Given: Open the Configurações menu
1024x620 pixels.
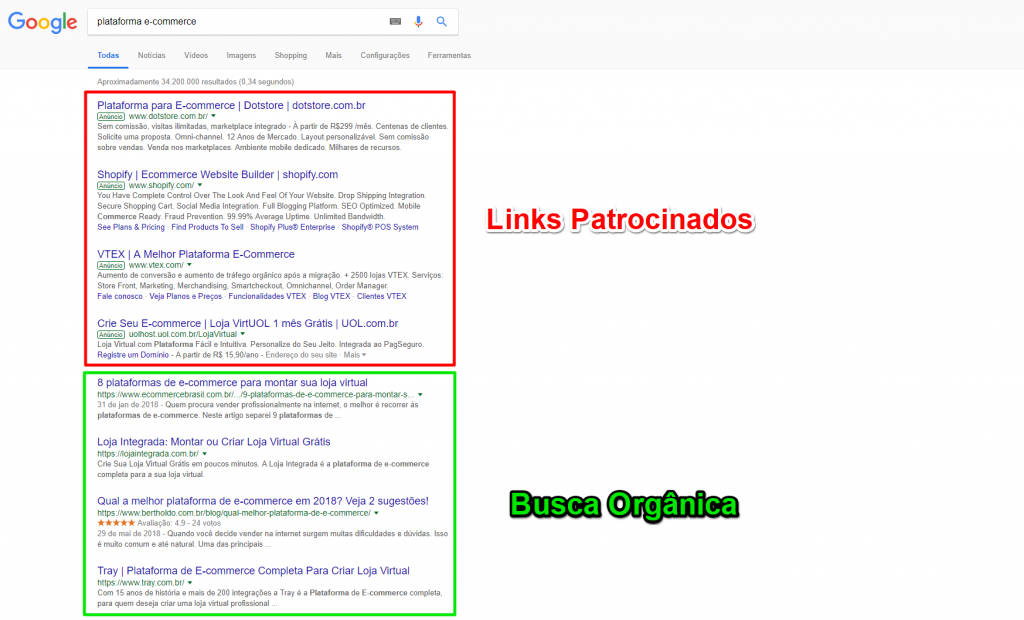Looking at the screenshot, I should (385, 56).
